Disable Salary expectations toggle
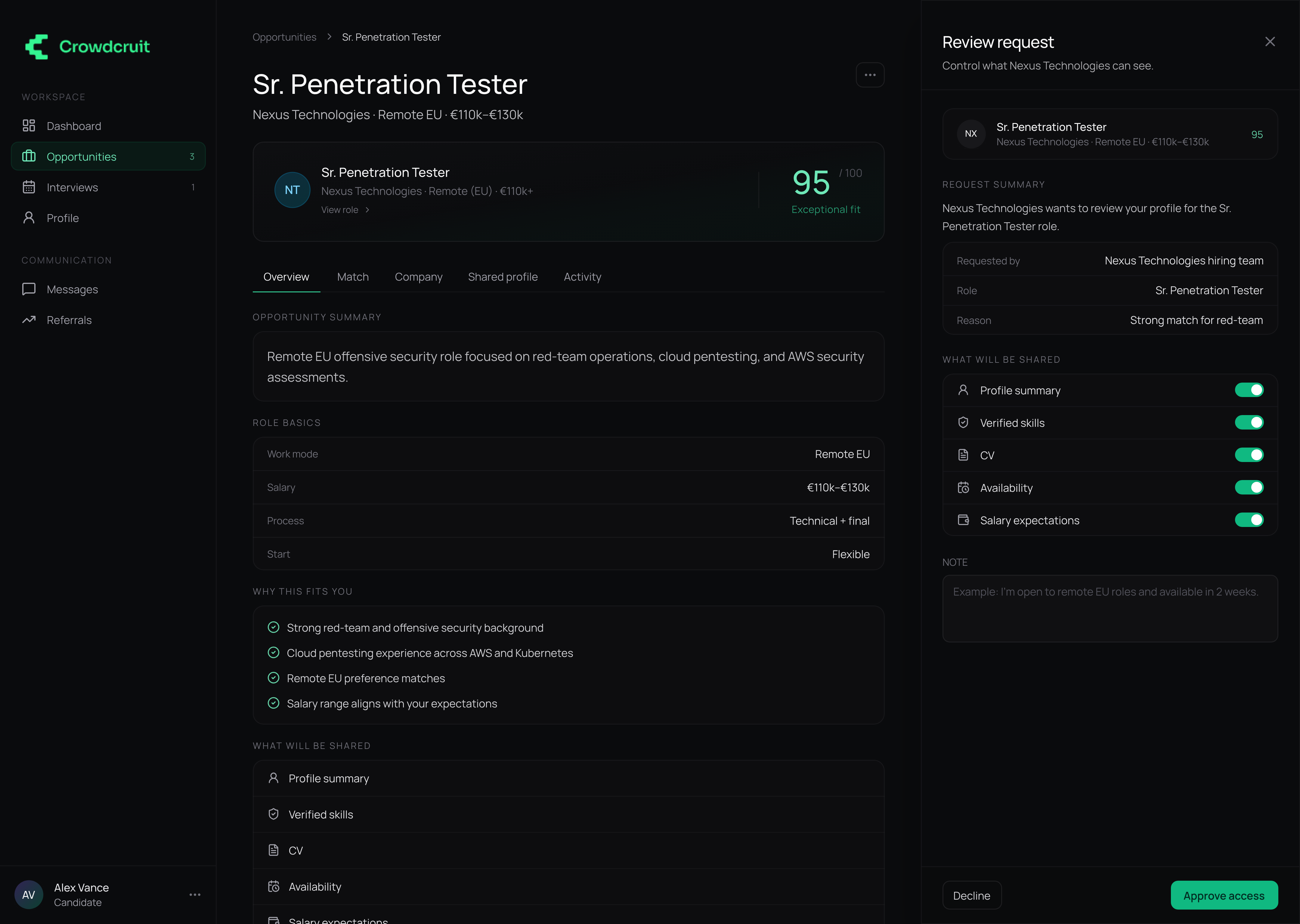This screenshot has width=1300, height=924. coord(1249,520)
